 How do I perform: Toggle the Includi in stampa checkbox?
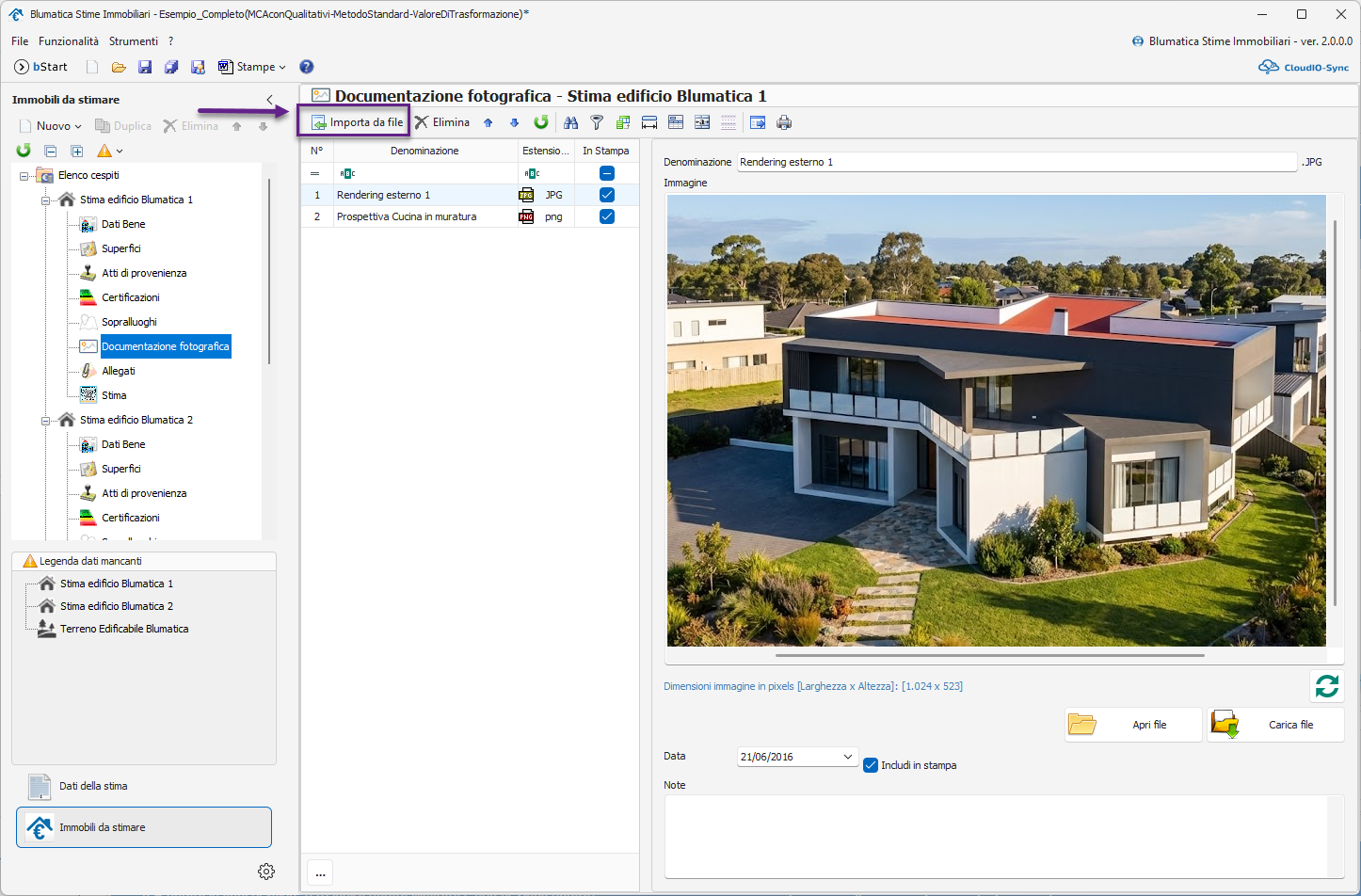pos(871,765)
